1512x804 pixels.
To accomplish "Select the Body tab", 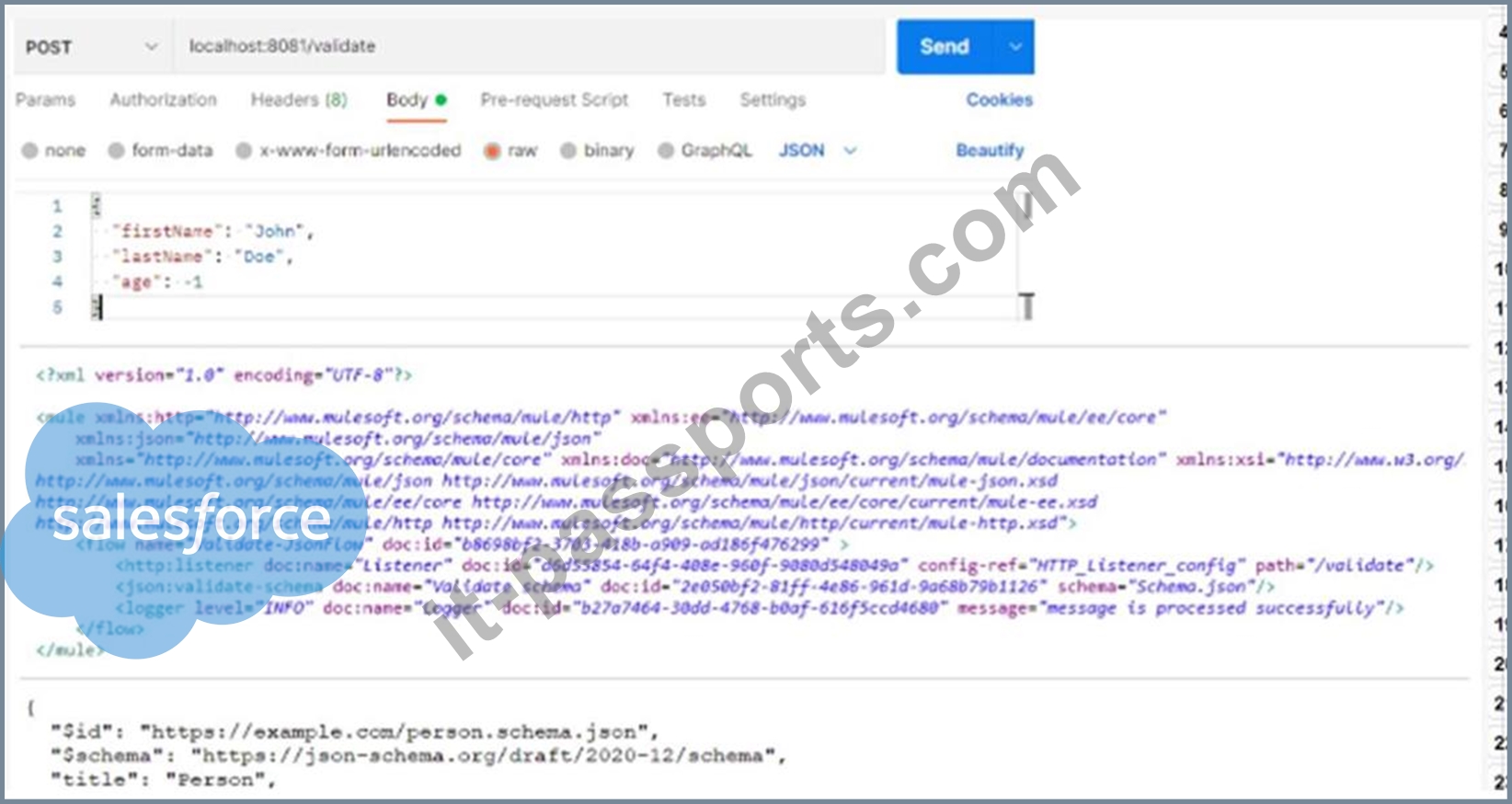I will pos(416,99).
